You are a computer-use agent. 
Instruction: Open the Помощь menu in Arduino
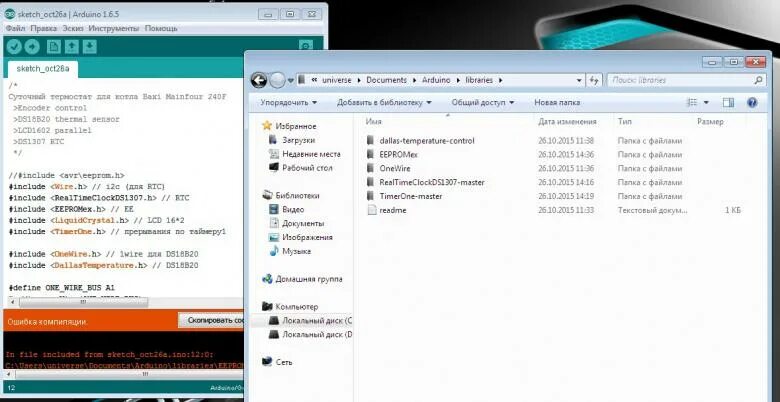[161, 28]
